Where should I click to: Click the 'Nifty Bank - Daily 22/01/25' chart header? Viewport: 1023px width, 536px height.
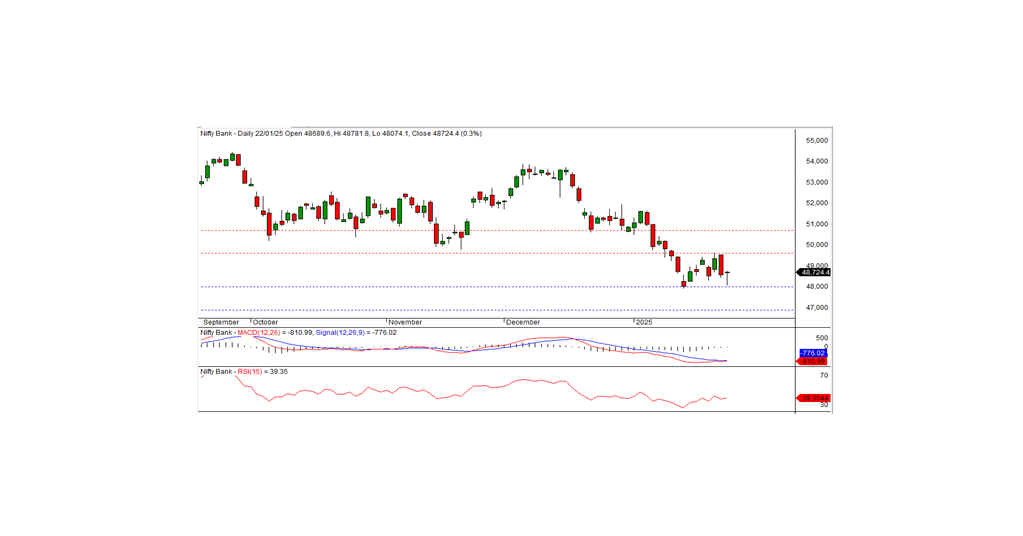pos(341,134)
